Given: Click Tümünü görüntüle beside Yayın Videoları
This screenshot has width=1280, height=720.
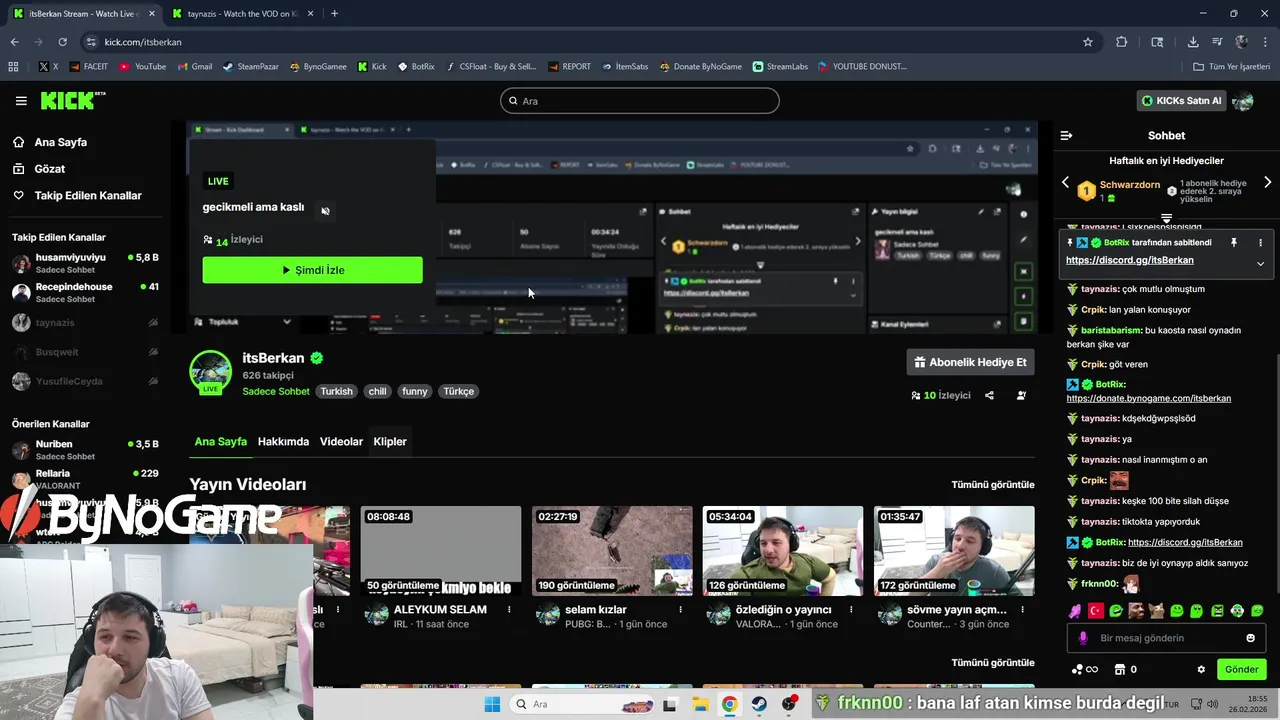Looking at the screenshot, I should (x=993, y=485).
